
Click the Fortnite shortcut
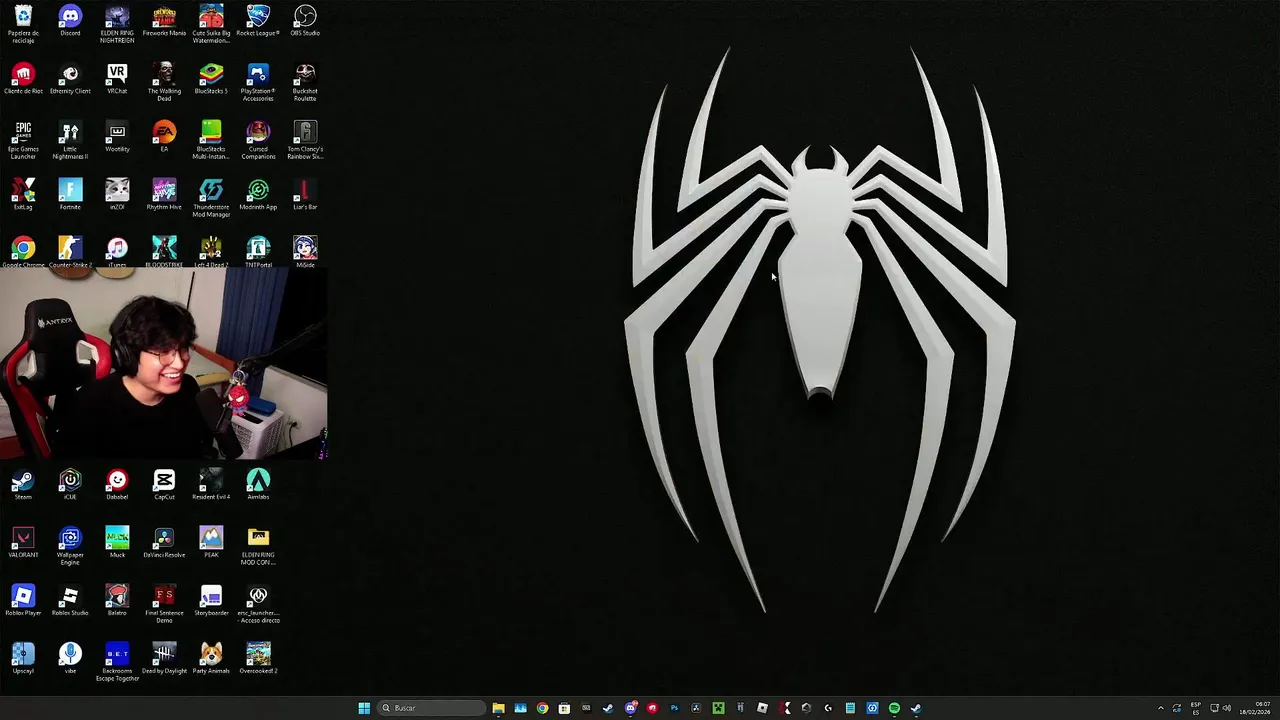click(x=70, y=195)
